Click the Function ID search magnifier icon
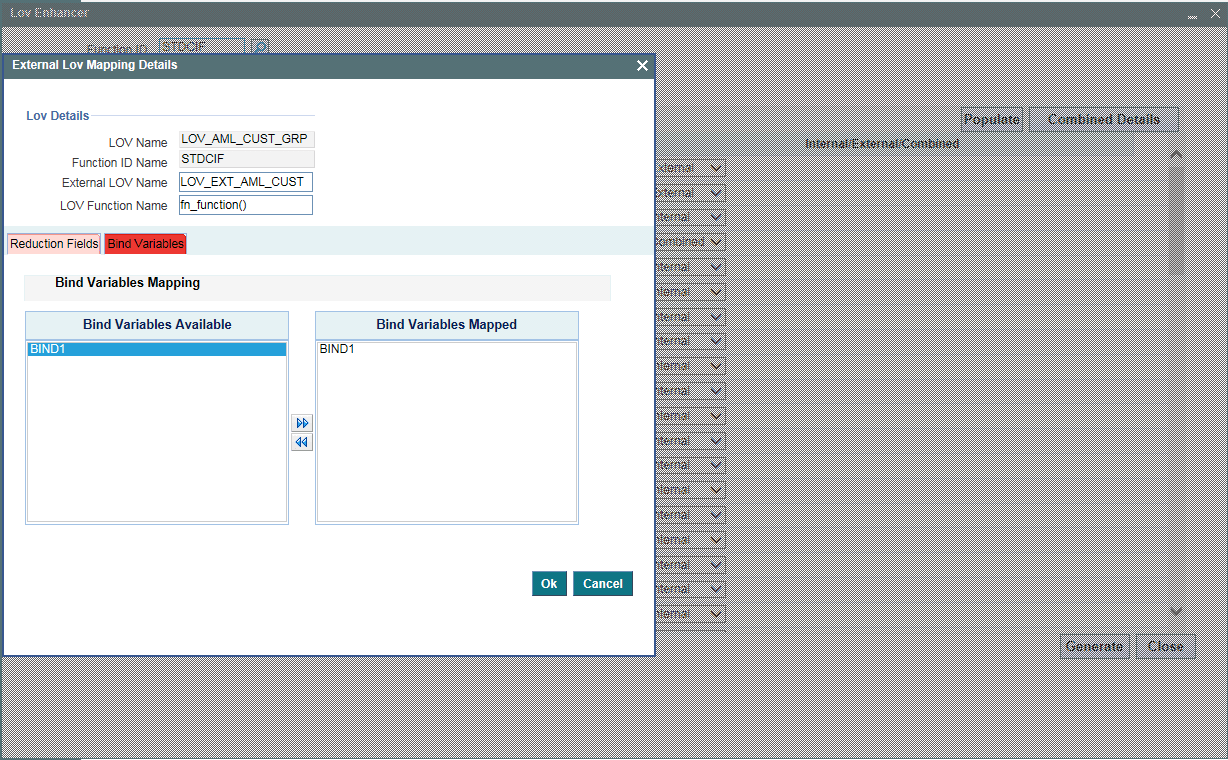This screenshot has height=760, width=1228. (259, 47)
